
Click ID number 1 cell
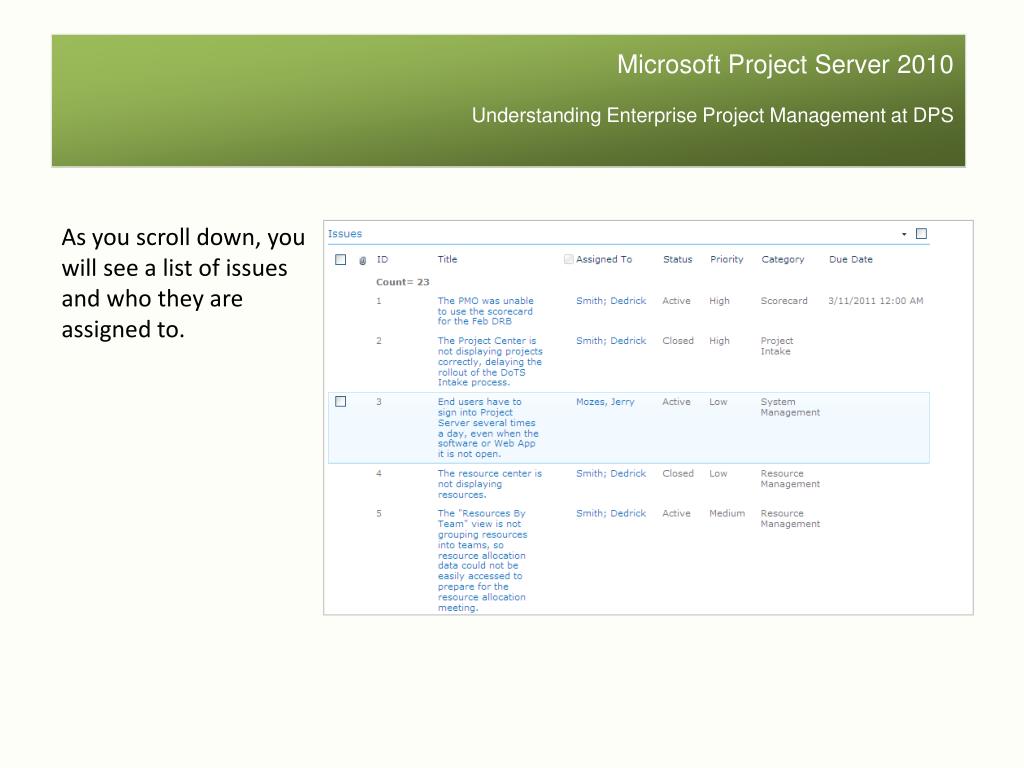click(379, 301)
